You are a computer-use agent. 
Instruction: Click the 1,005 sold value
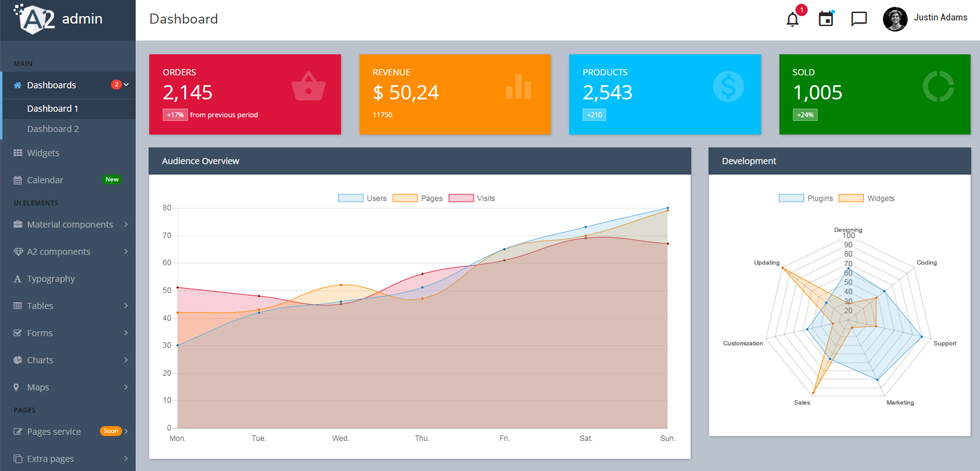818,92
